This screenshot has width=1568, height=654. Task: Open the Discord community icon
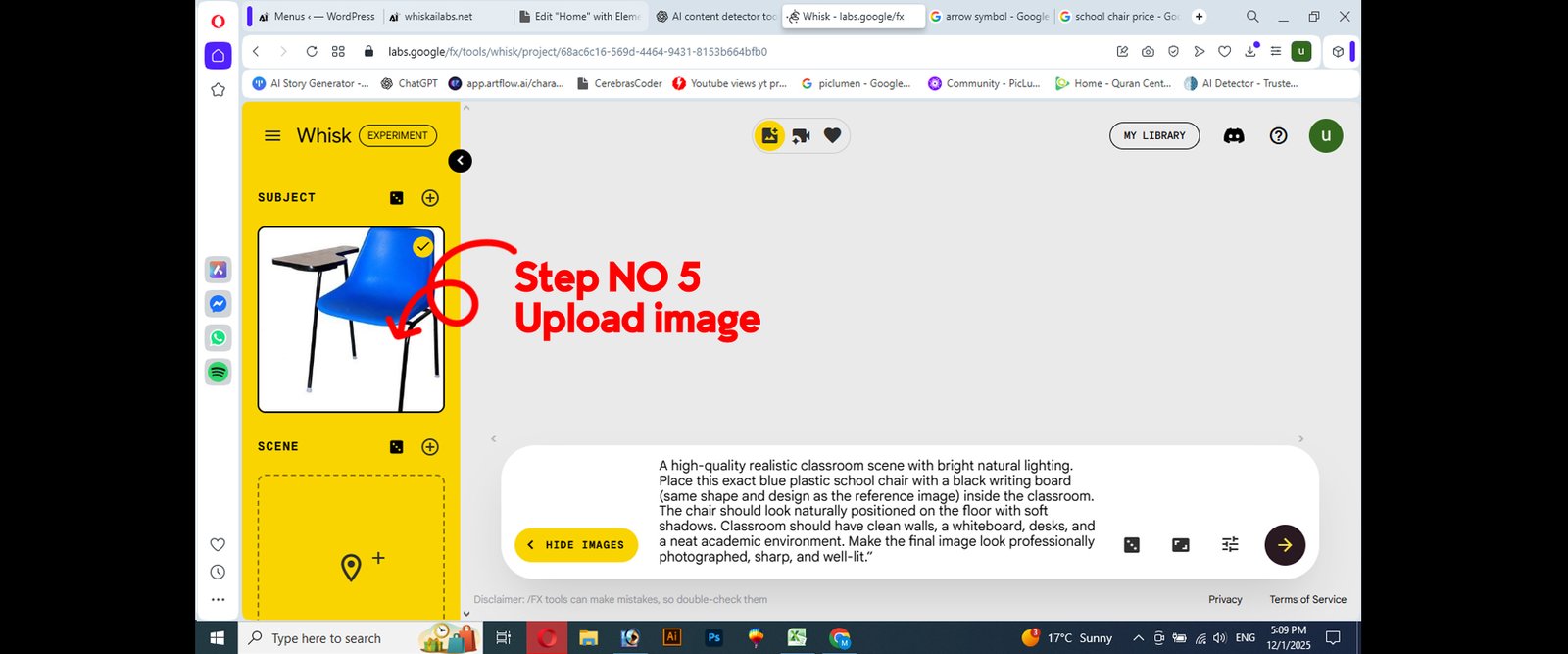(1234, 136)
